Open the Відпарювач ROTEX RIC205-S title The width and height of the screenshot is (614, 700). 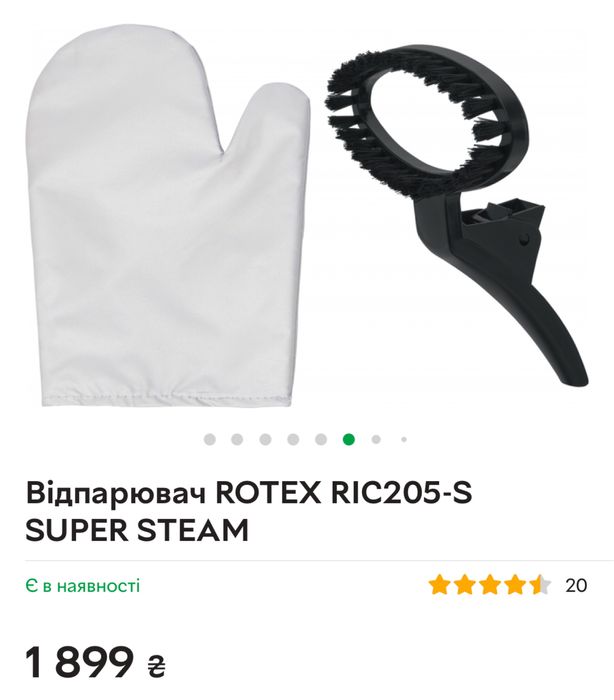tap(249, 511)
